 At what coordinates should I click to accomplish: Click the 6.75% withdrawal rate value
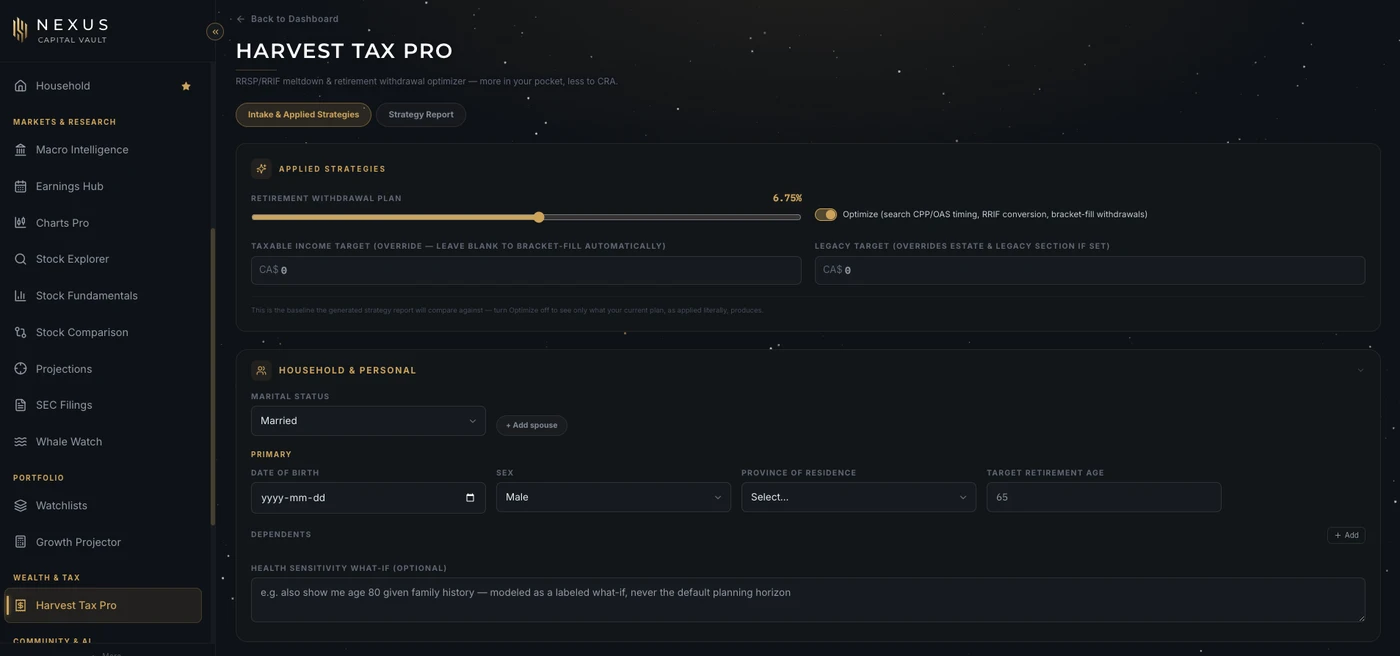tap(787, 198)
